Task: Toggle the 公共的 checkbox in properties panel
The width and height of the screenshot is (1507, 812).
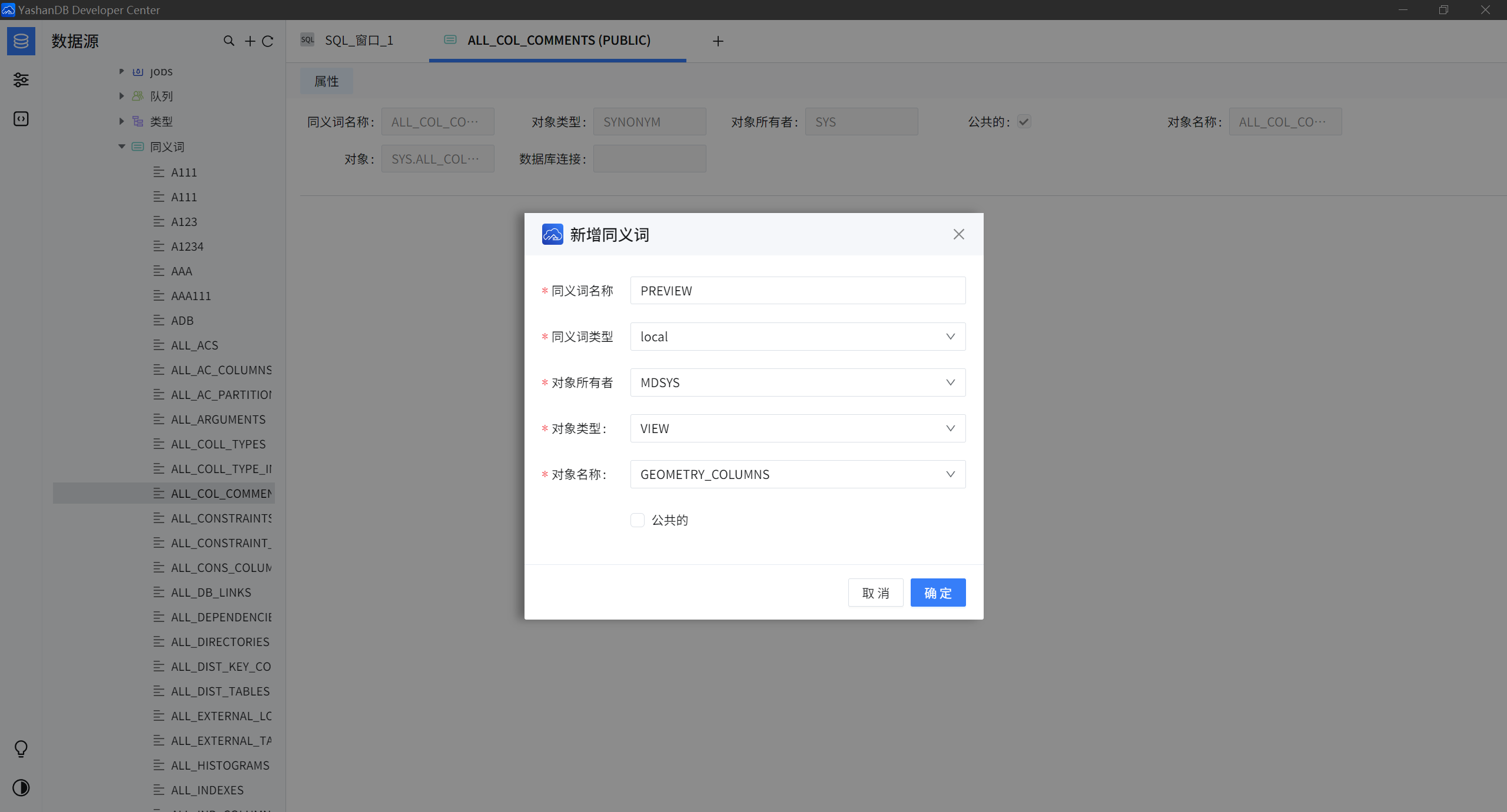Action: pos(1024,122)
